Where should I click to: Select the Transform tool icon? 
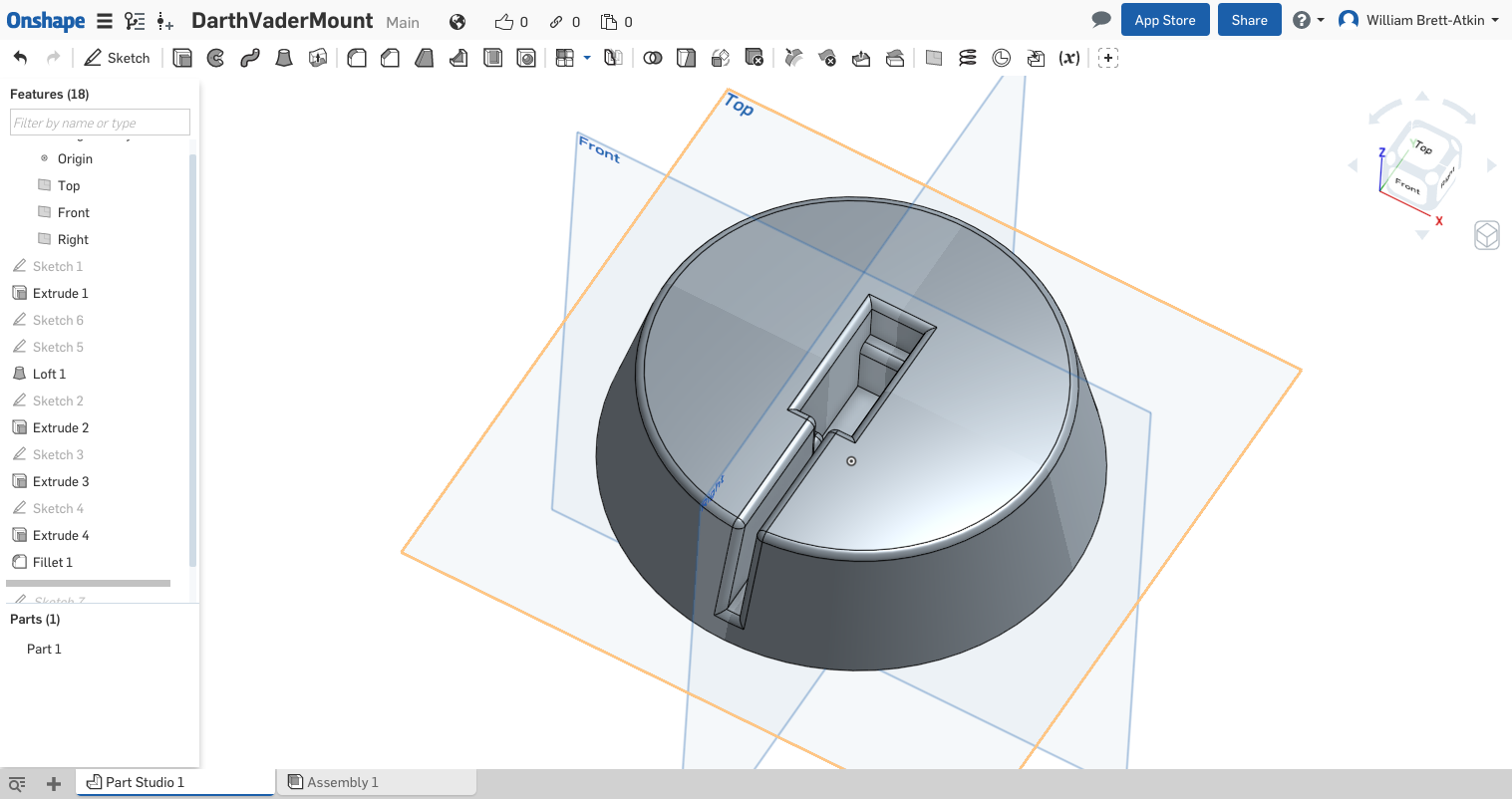pos(721,58)
